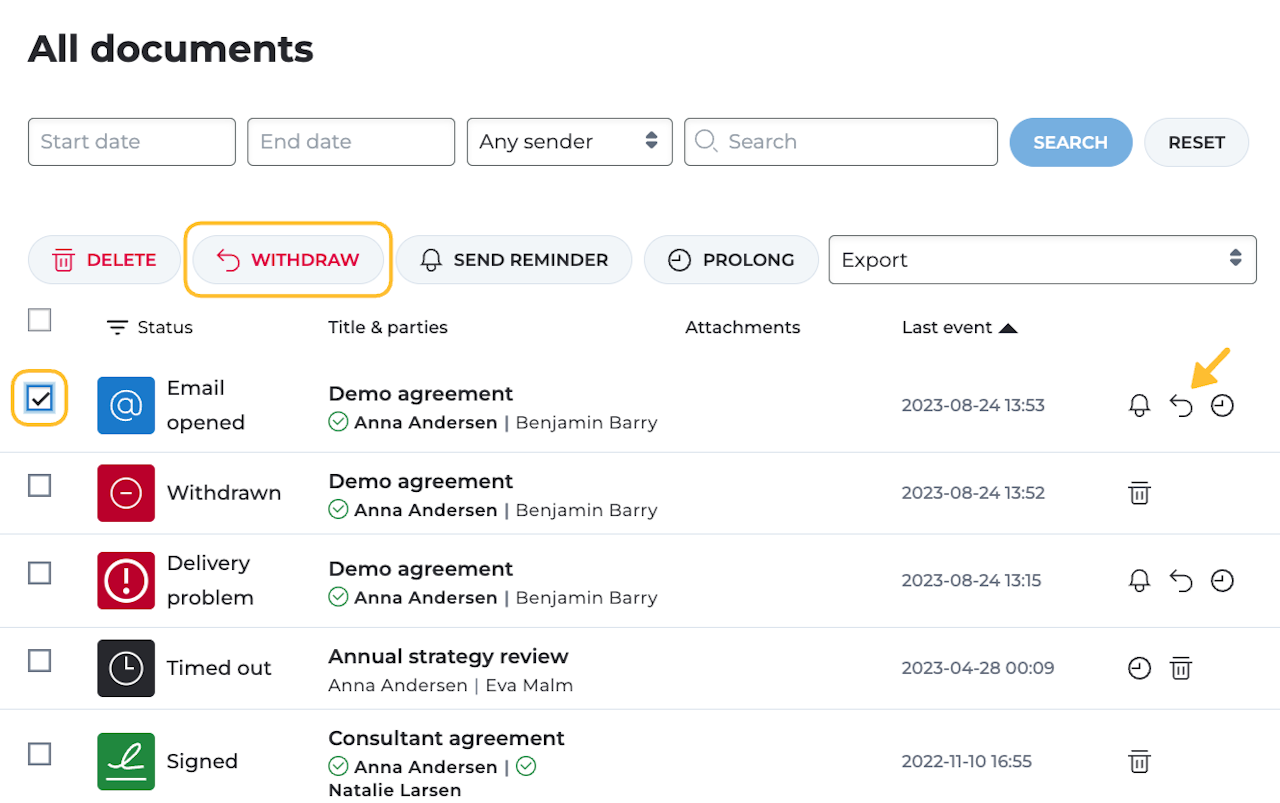The height and width of the screenshot is (803, 1280).
Task: Delete the Withdrawn Demo agreement via trash icon
Action: point(1139,493)
